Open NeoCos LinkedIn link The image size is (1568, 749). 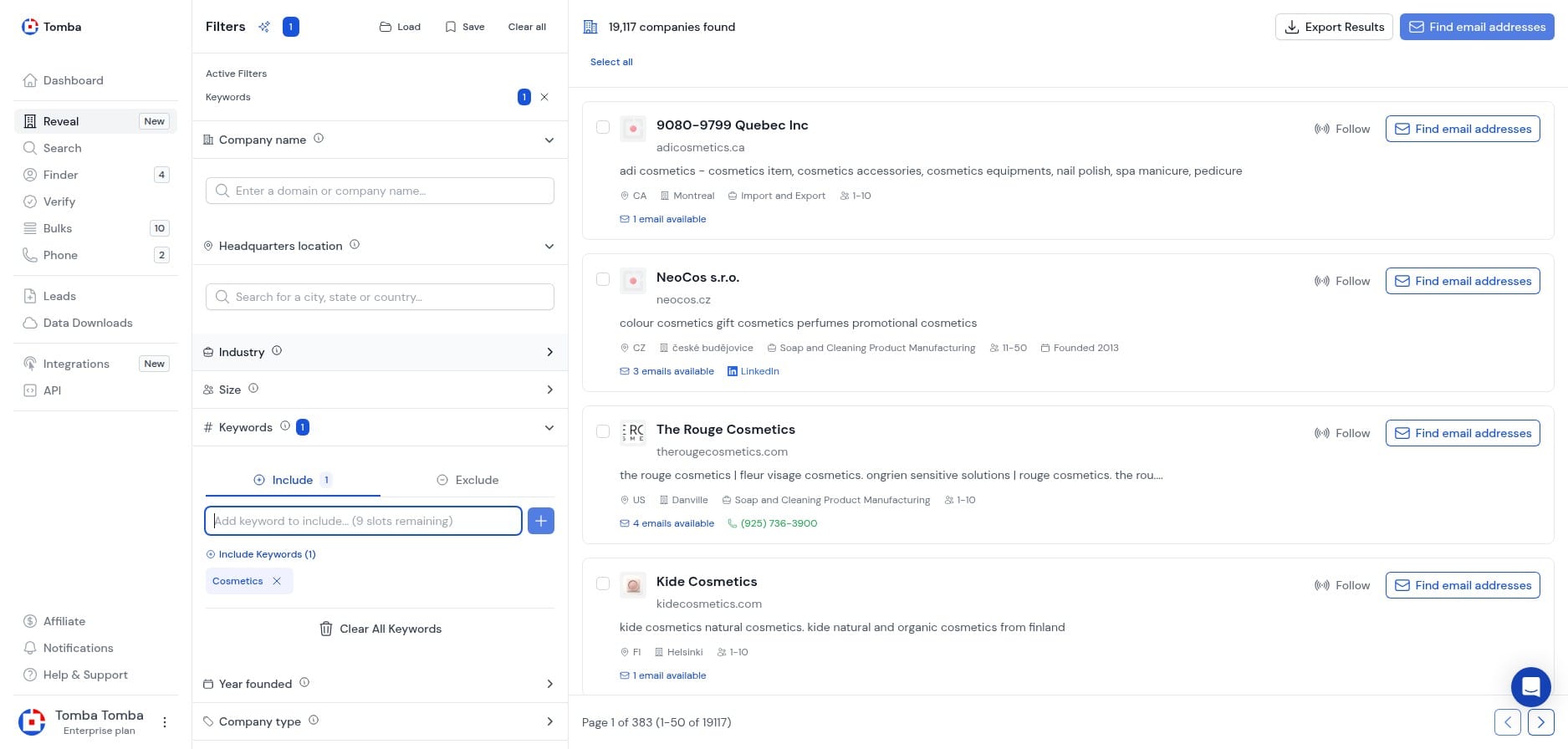pyautogui.click(x=753, y=371)
